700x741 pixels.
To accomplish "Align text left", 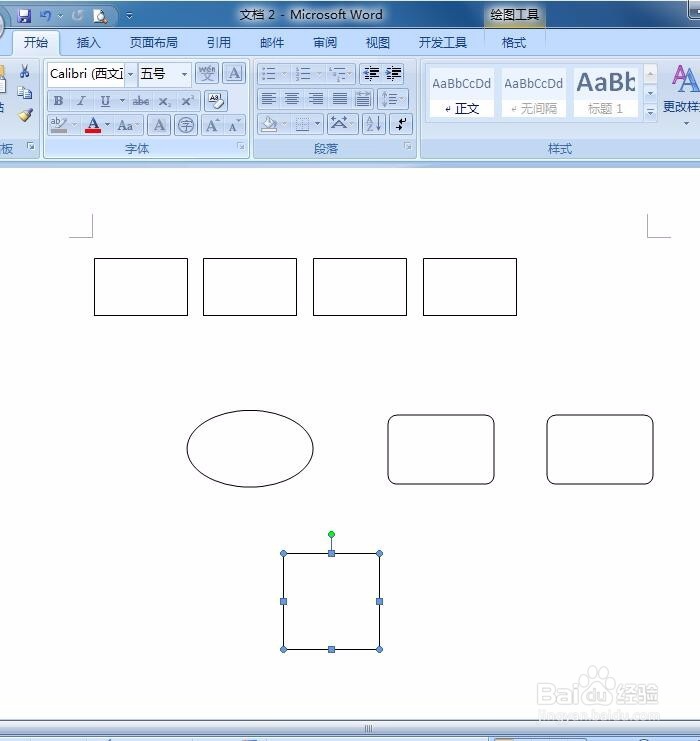I will 269,99.
